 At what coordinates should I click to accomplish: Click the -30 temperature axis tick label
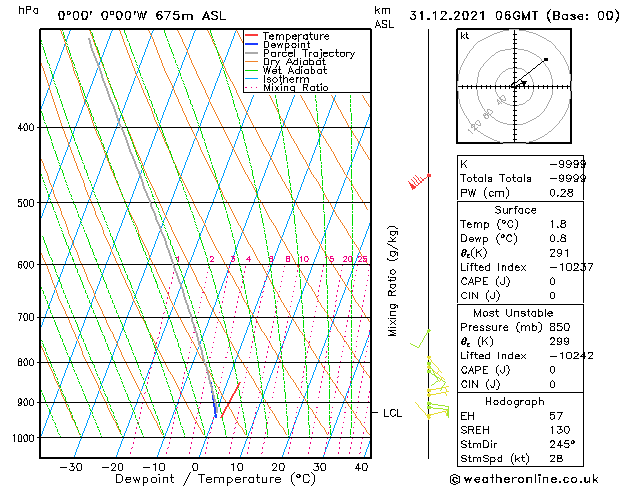pos(71,467)
